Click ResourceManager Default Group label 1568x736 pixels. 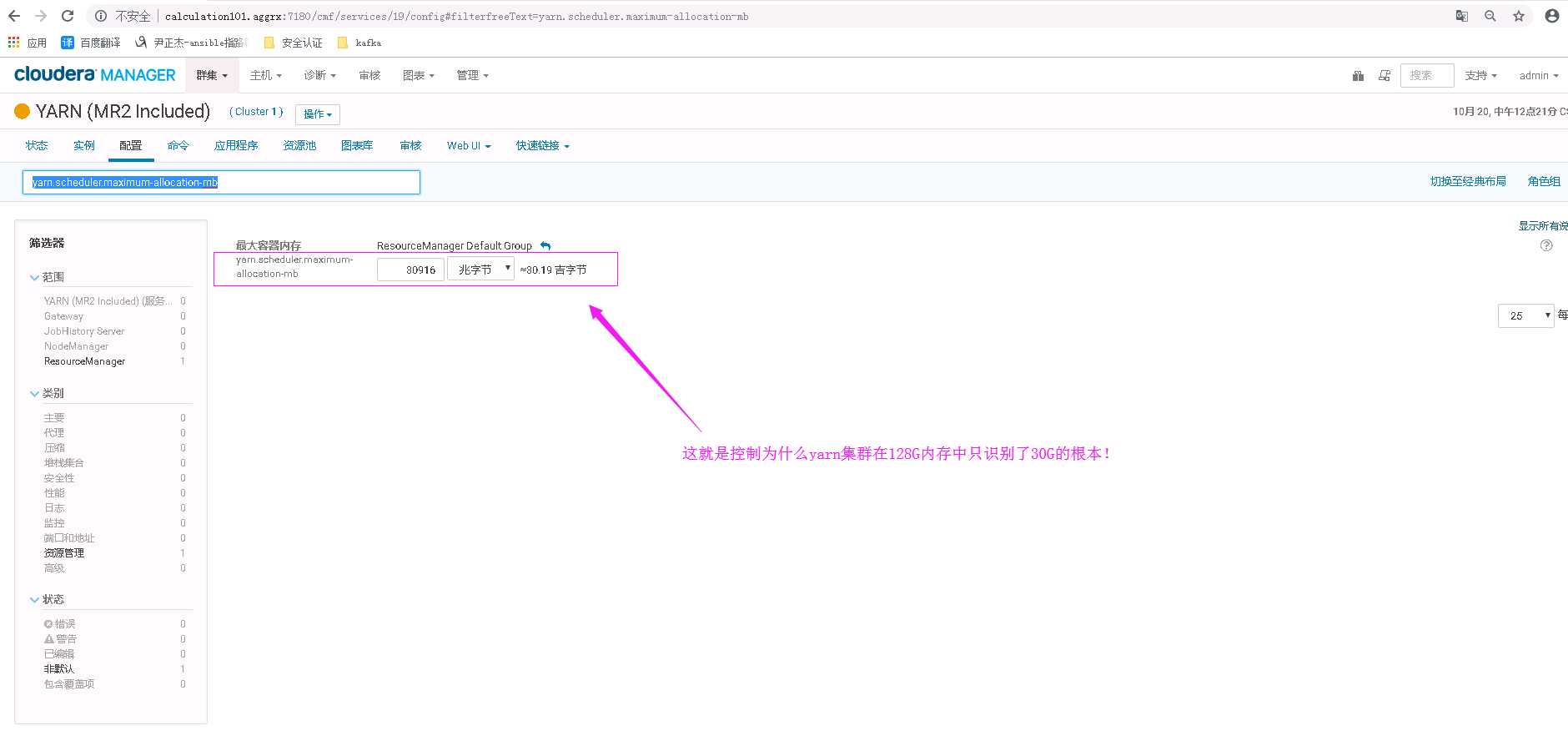coord(455,245)
